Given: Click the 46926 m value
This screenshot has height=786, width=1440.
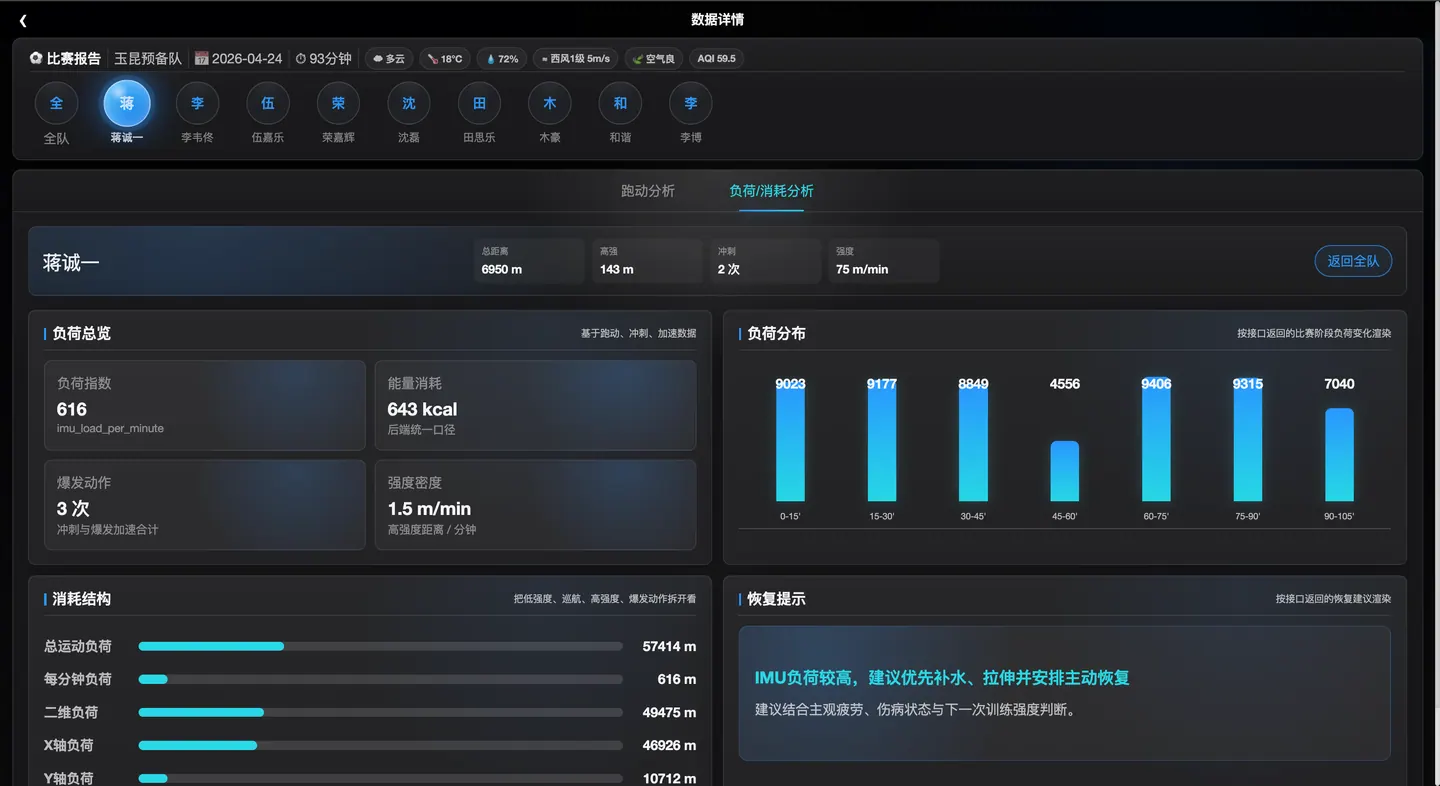Looking at the screenshot, I should (x=669, y=746).
